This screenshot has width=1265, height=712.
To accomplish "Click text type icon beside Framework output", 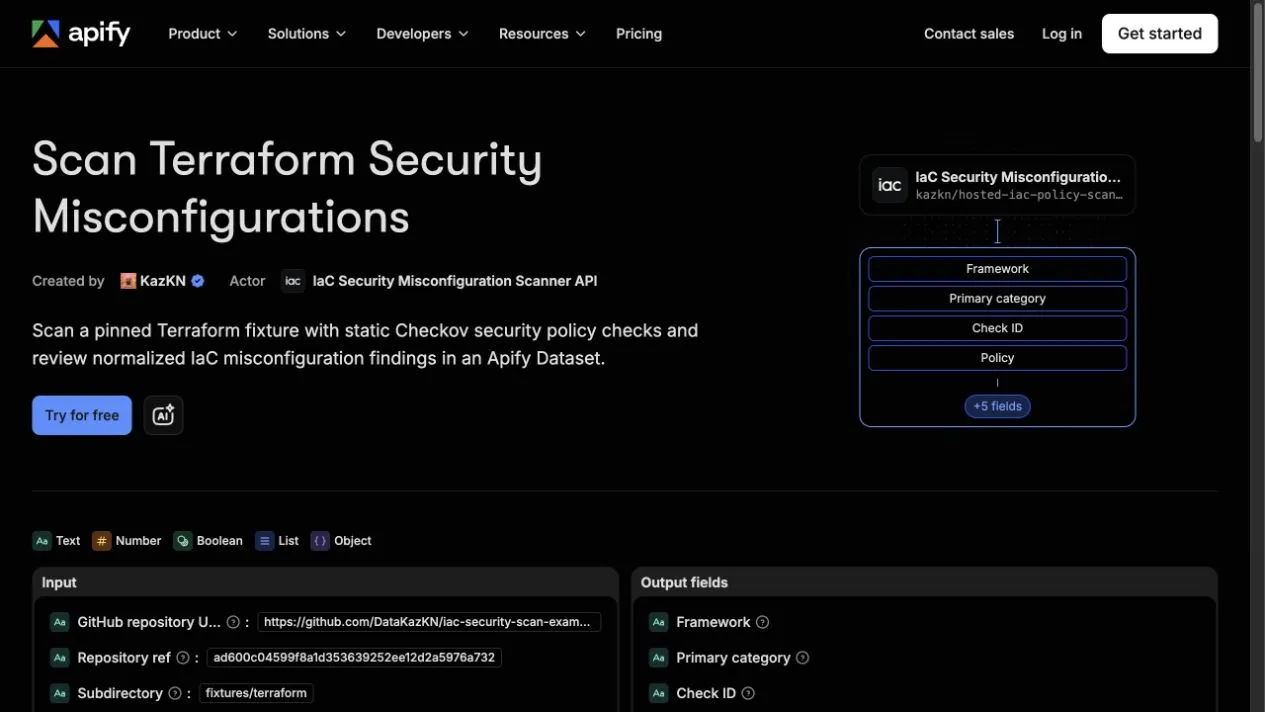I will [x=658, y=622].
